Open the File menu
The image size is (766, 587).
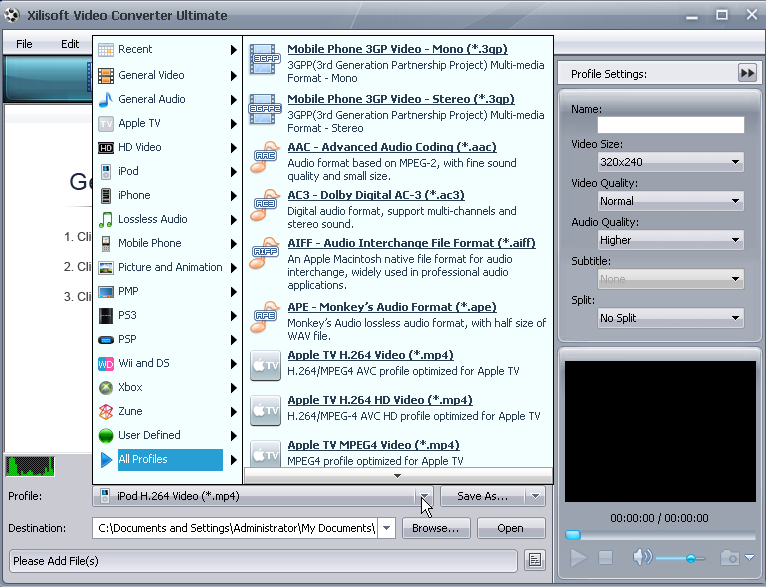pyautogui.click(x=24, y=44)
